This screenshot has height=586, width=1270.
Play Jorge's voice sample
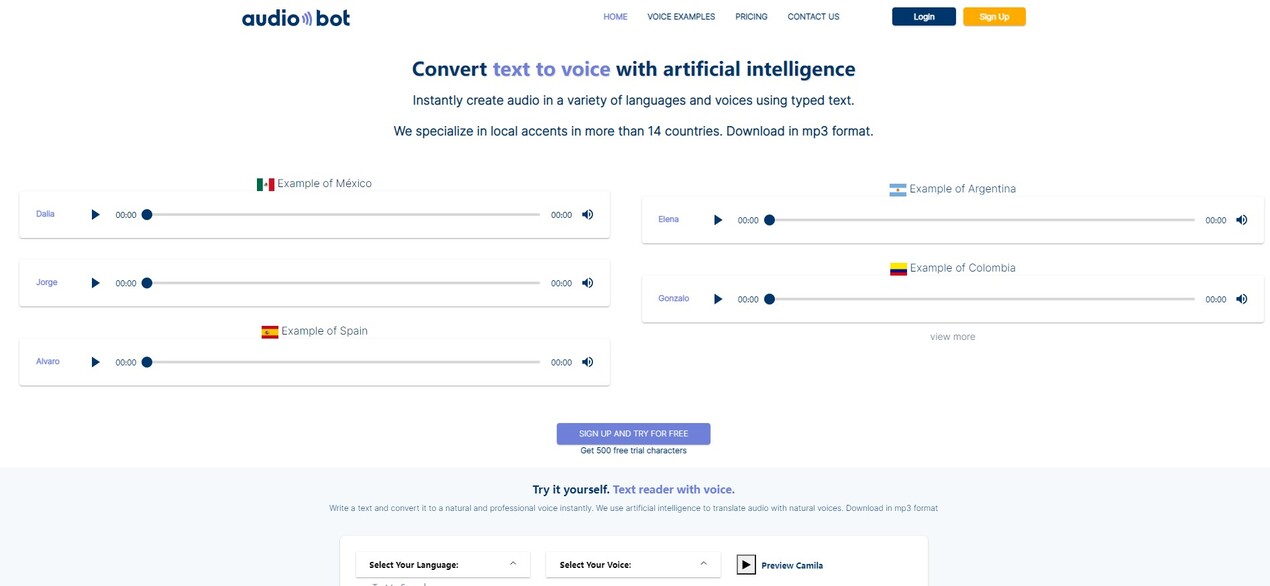96,283
